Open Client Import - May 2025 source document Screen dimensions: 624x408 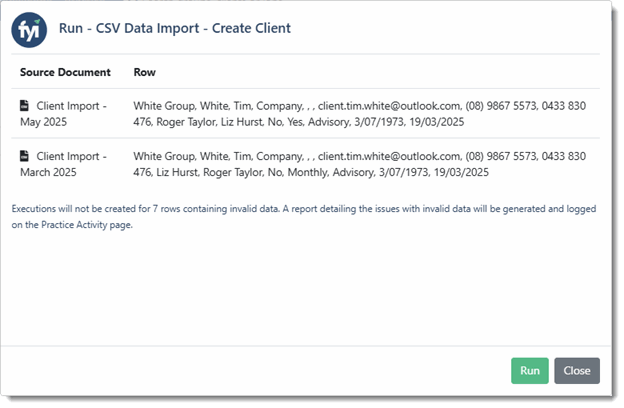click(64, 114)
